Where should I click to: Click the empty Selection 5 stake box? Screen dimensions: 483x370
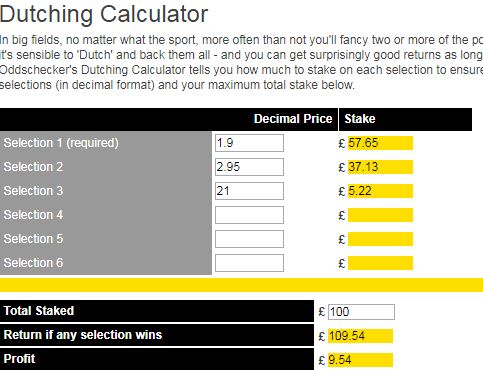[x=380, y=239]
